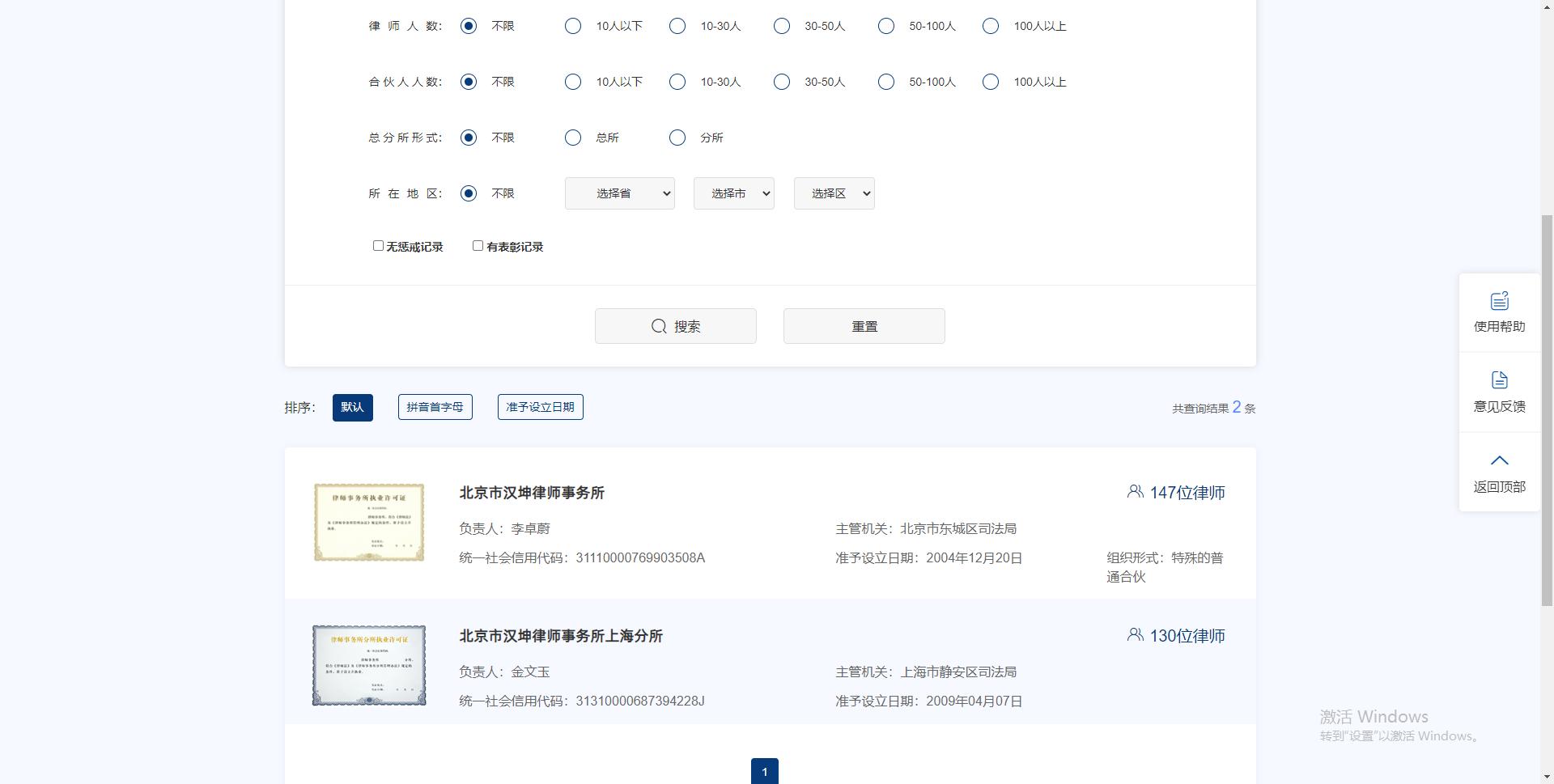This screenshot has height=784, width=1554.
Task: View the license certificate thumbnail of 北京市汉坤律师事务所
Action: [368, 522]
